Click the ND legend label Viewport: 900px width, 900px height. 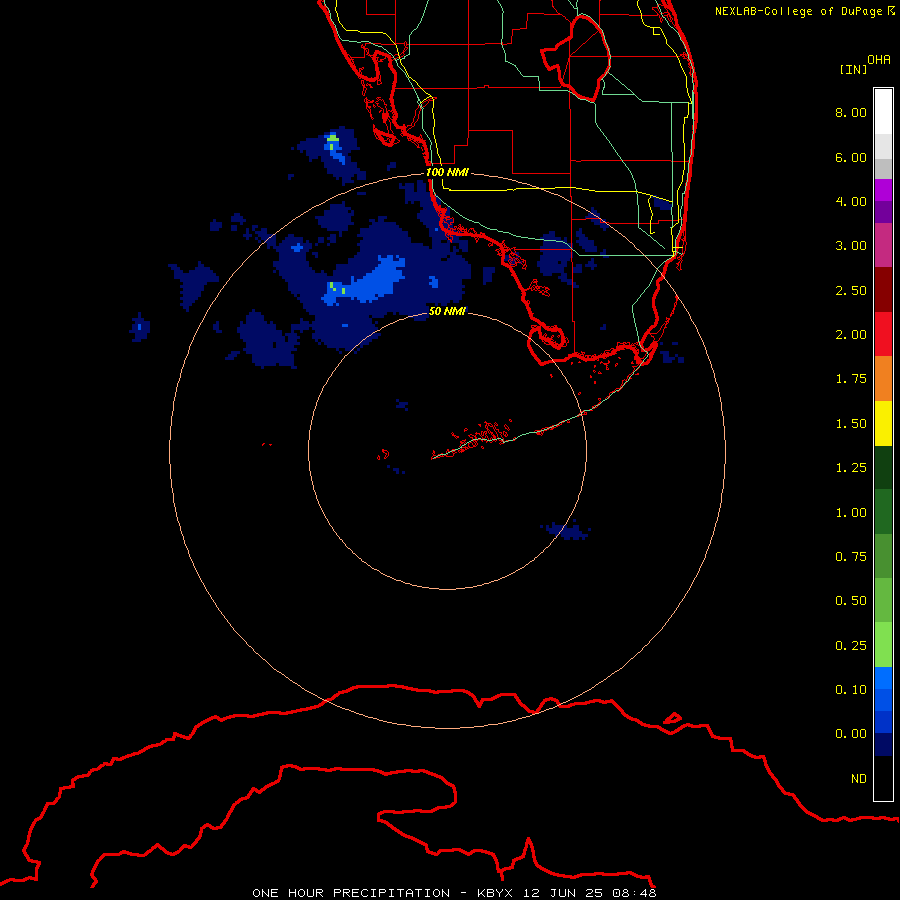click(x=859, y=779)
